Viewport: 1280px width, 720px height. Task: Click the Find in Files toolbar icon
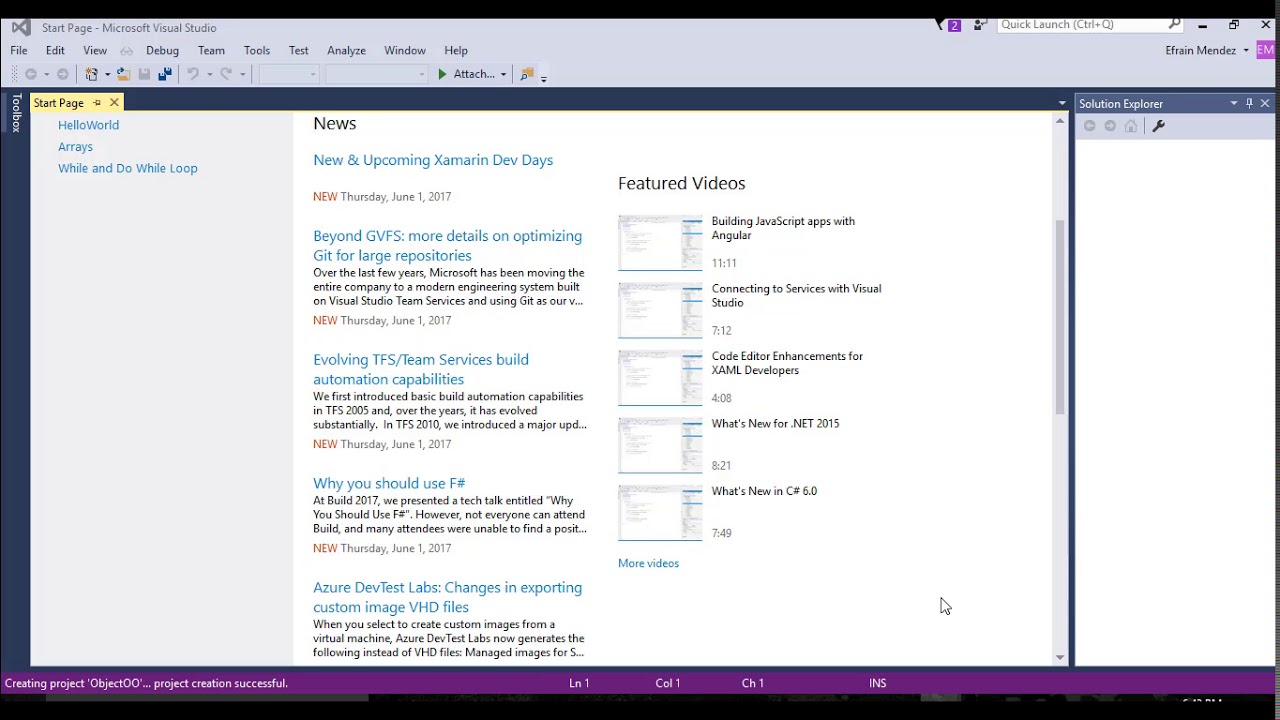coord(526,74)
